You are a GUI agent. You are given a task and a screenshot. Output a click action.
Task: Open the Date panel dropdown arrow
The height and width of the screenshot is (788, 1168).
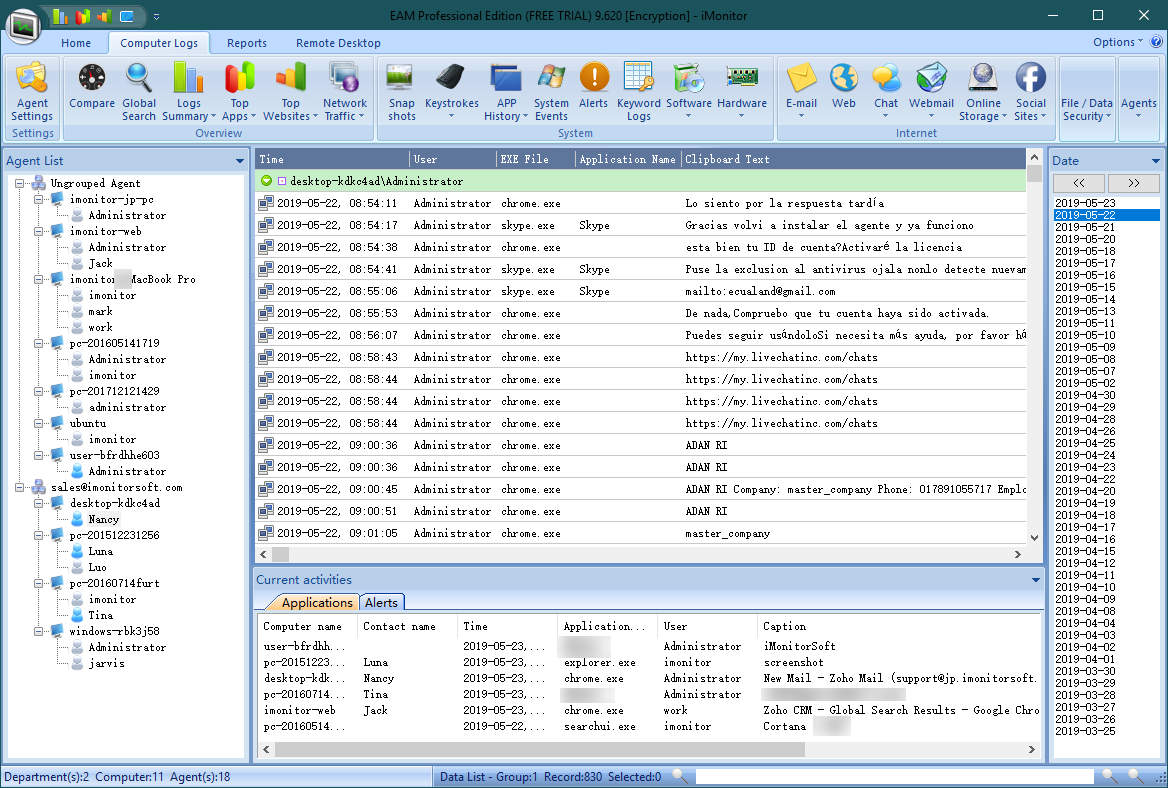tap(1155, 161)
